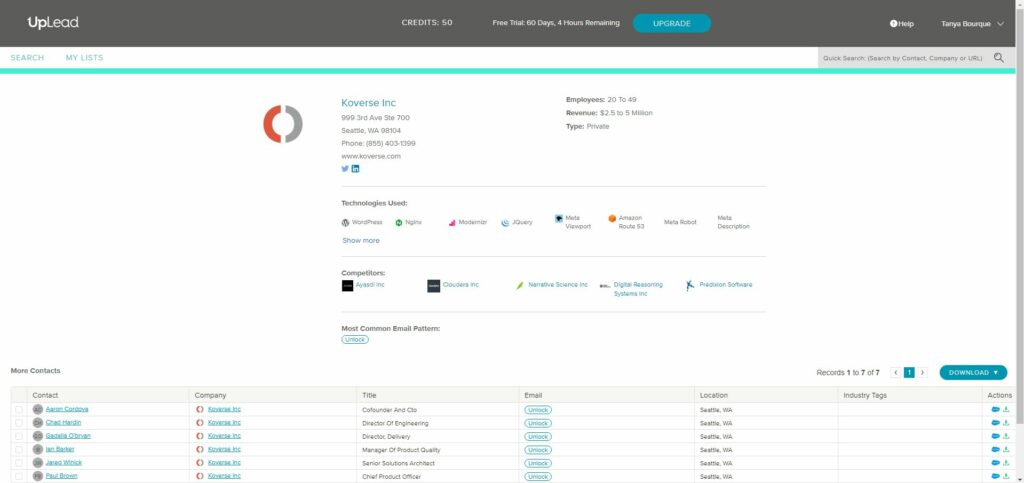Screen dimensions: 1024x483
Task: Click the Predixion Software logo icon
Action: tap(690, 286)
